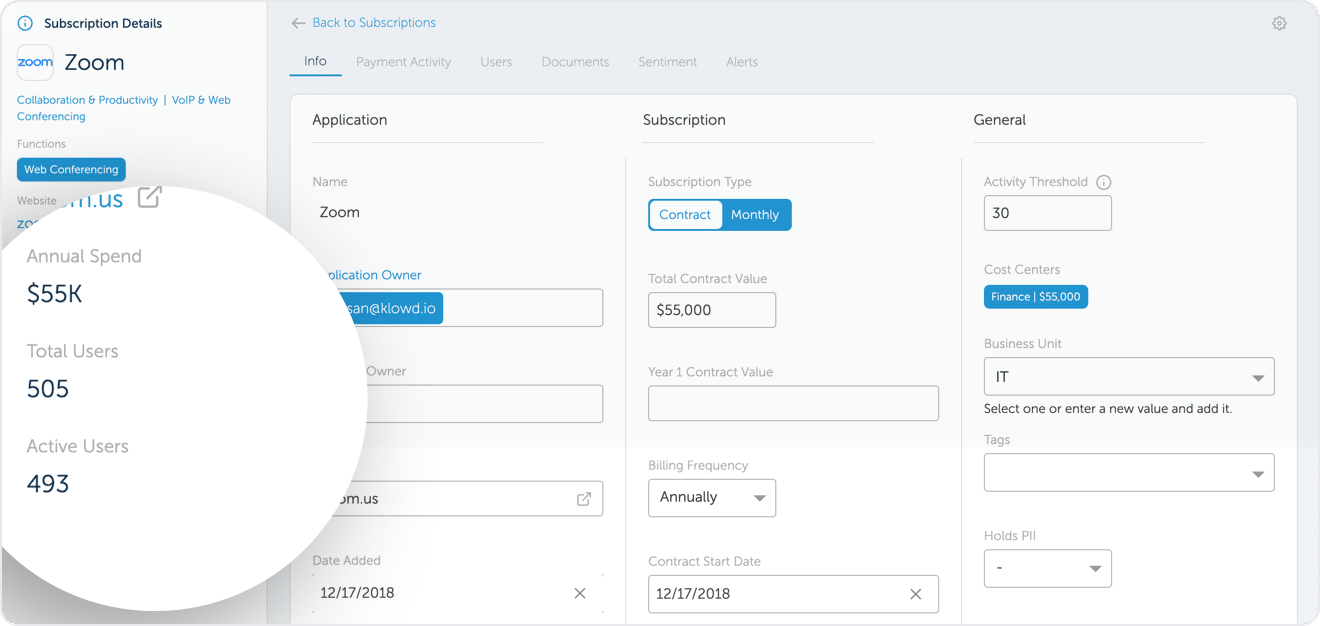Switch to the Documents tab
The height and width of the screenshot is (626, 1320).
[x=575, y=62]
